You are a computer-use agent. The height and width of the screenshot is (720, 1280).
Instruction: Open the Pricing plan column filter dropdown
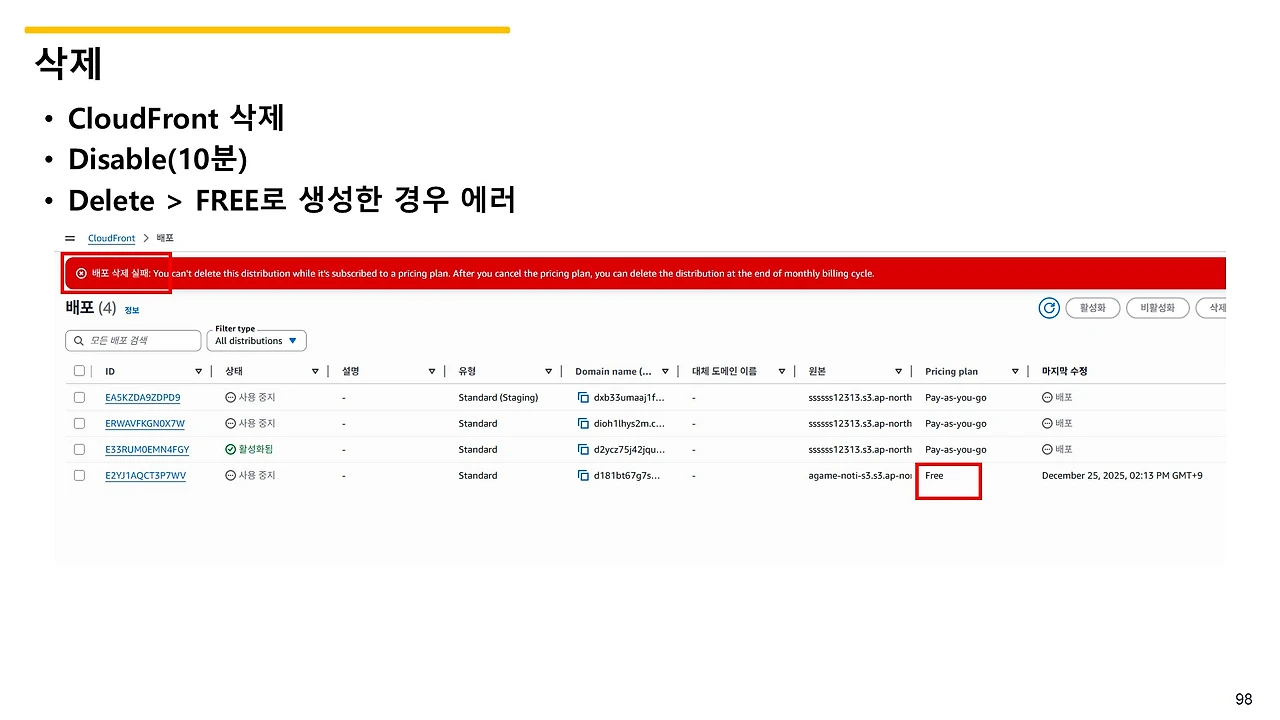[x=1015, y=370]
